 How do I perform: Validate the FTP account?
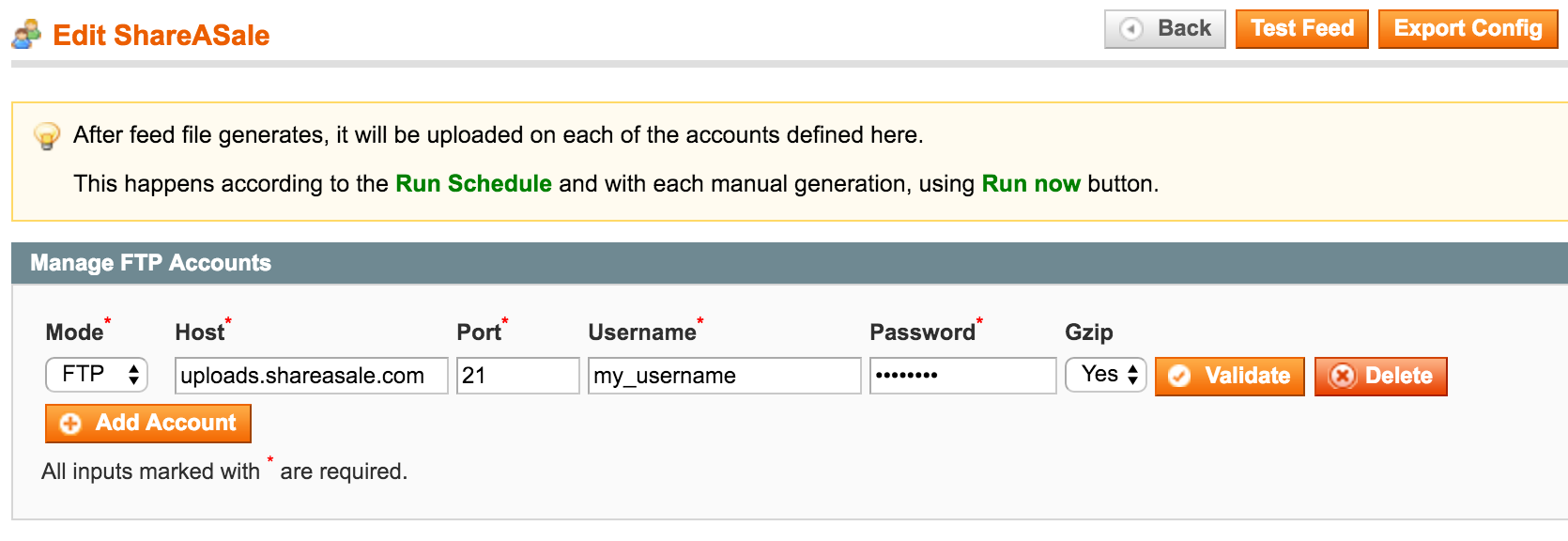tap(1230, 377)
